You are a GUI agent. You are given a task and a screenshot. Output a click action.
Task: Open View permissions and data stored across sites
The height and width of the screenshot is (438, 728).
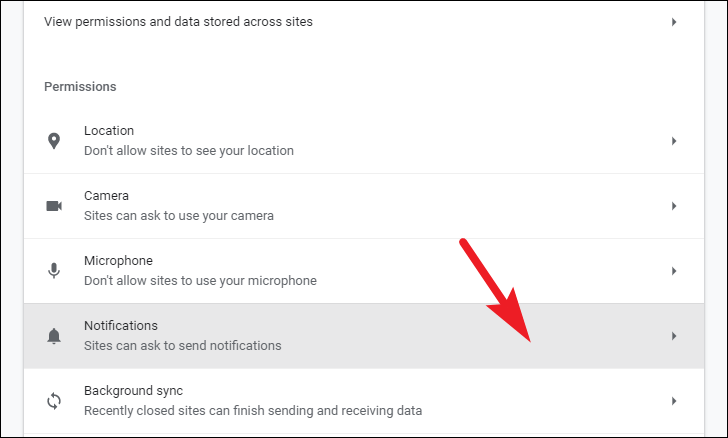(x=178, y=22)
